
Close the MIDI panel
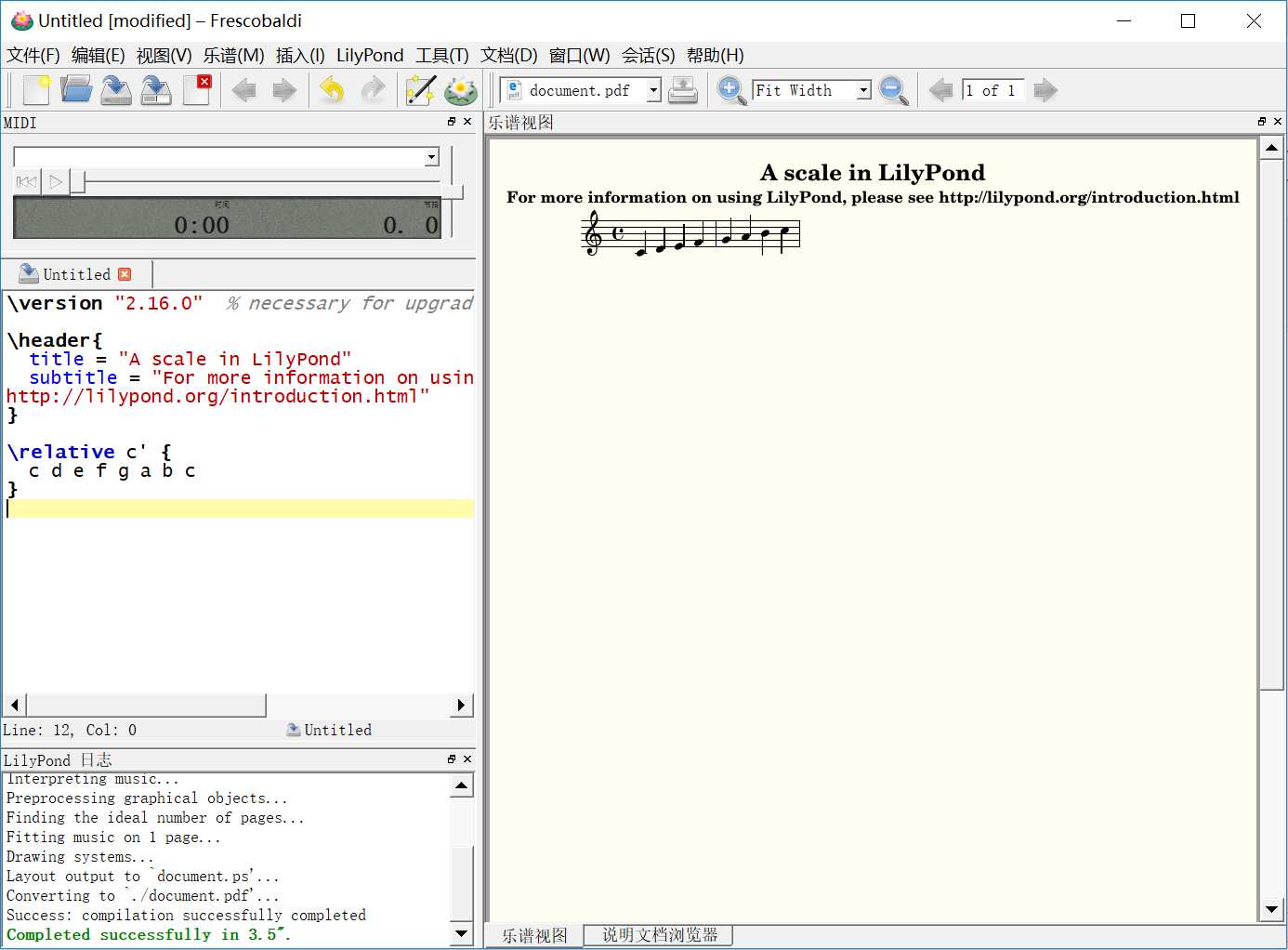(467, 122)
